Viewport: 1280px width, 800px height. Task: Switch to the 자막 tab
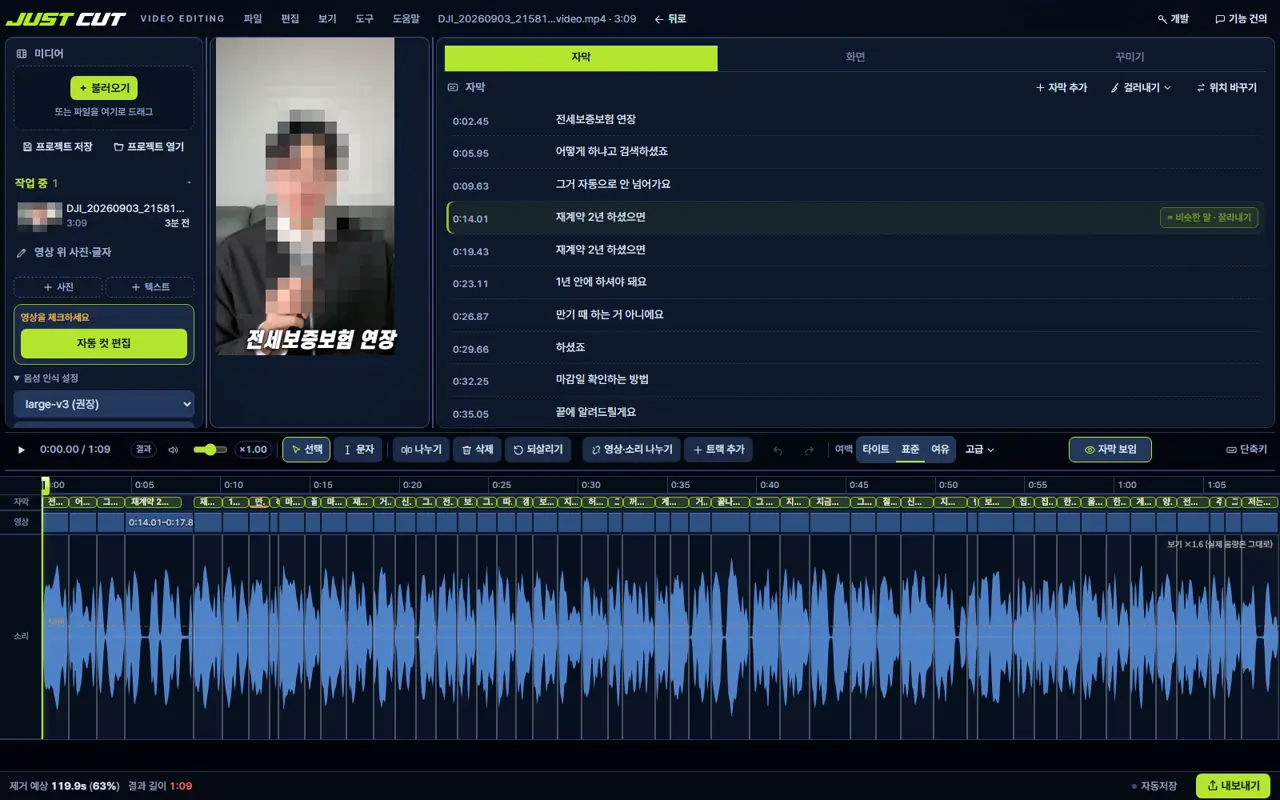coord(581,58)
